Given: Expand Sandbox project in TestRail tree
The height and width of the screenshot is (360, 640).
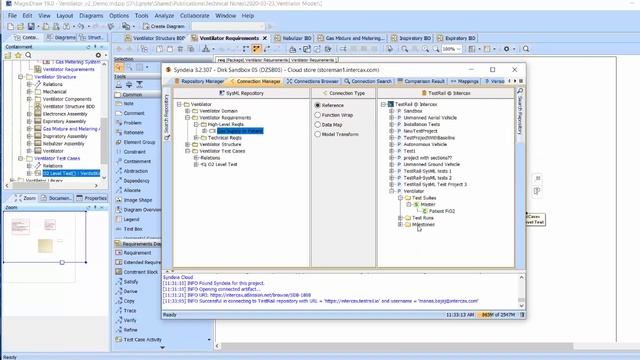Looking at the screenshot, I should click(391, 111).
